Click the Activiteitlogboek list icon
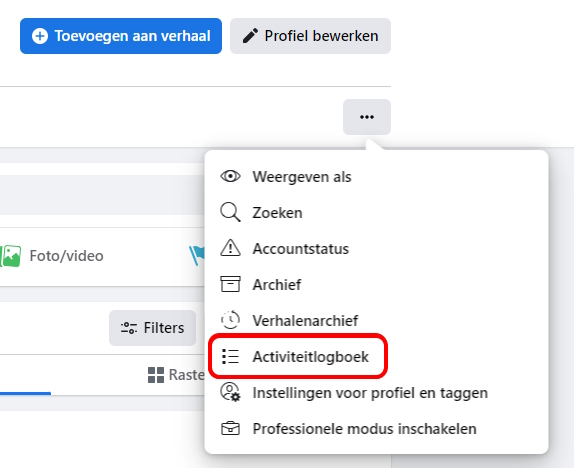This screenshot has height=468, width=574. (x=230, y=356)
